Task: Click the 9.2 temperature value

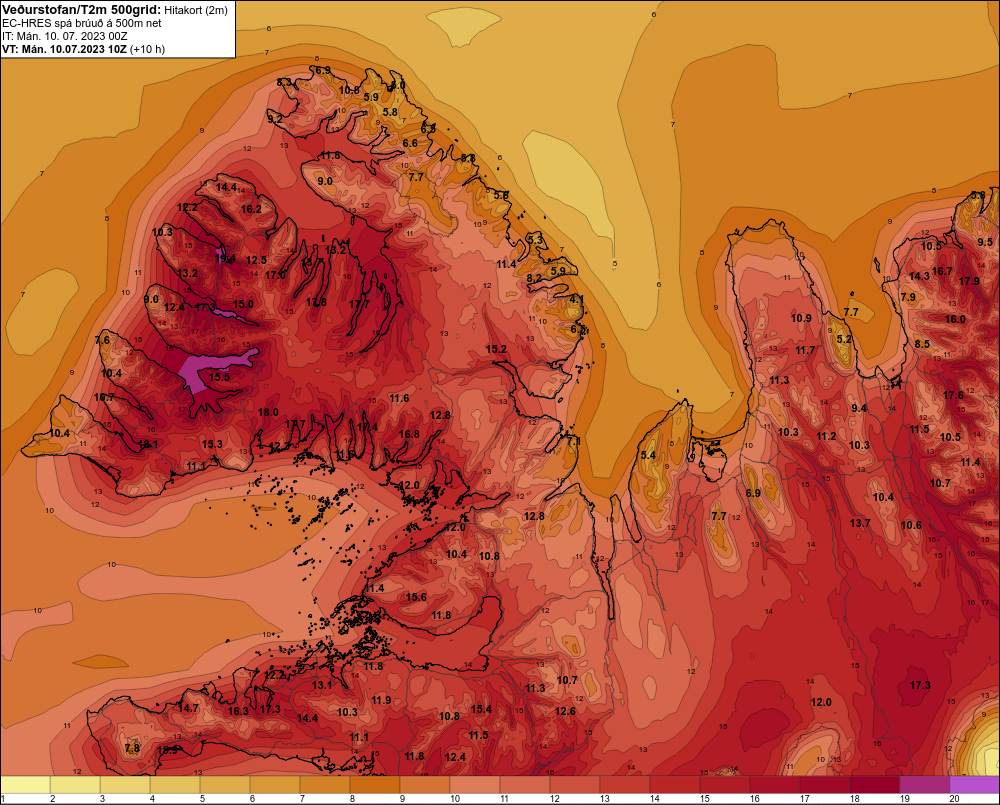Action: coord(274,119)
